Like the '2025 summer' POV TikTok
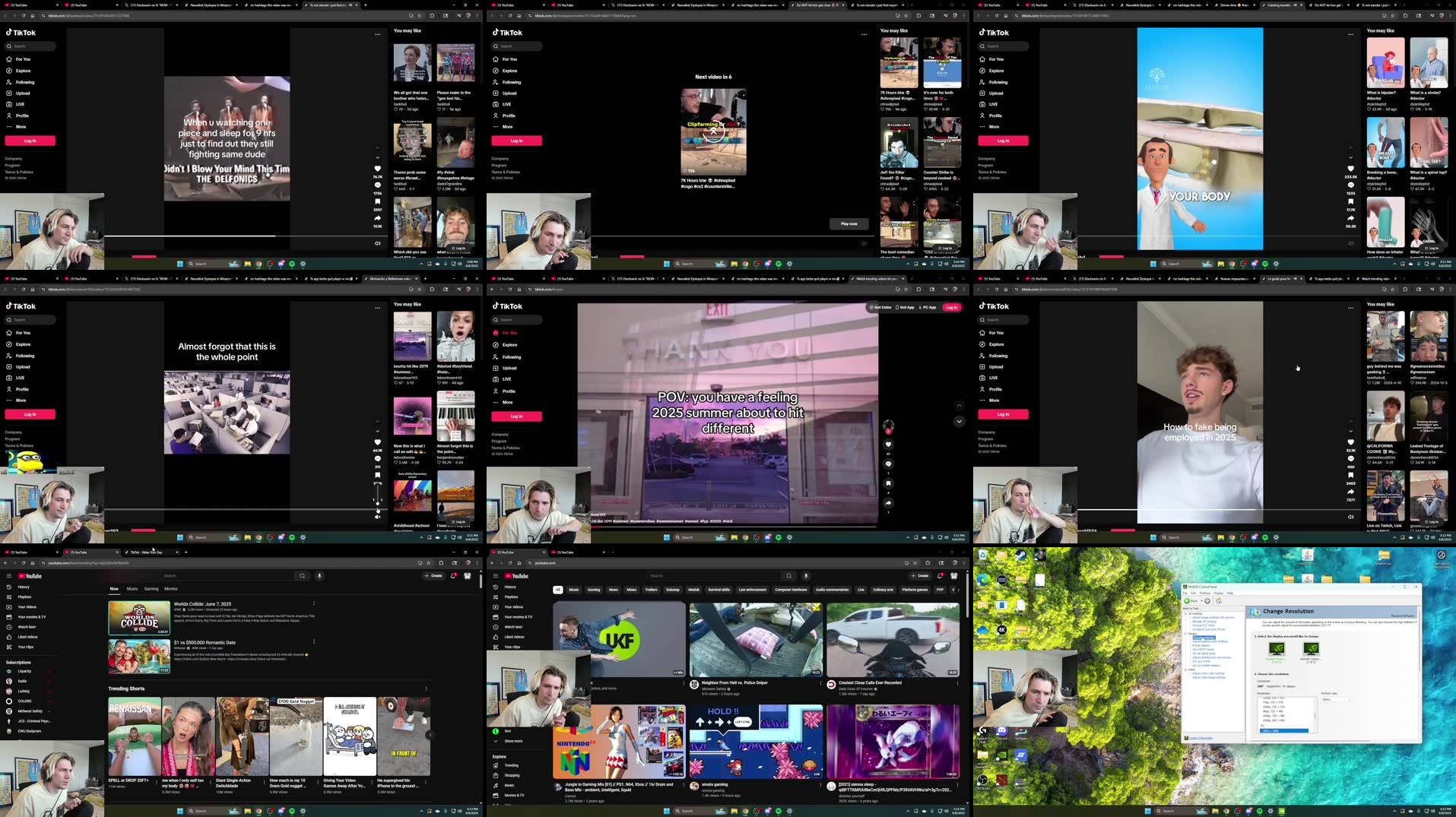This screenshot has height=817, width=1456. 888,445
